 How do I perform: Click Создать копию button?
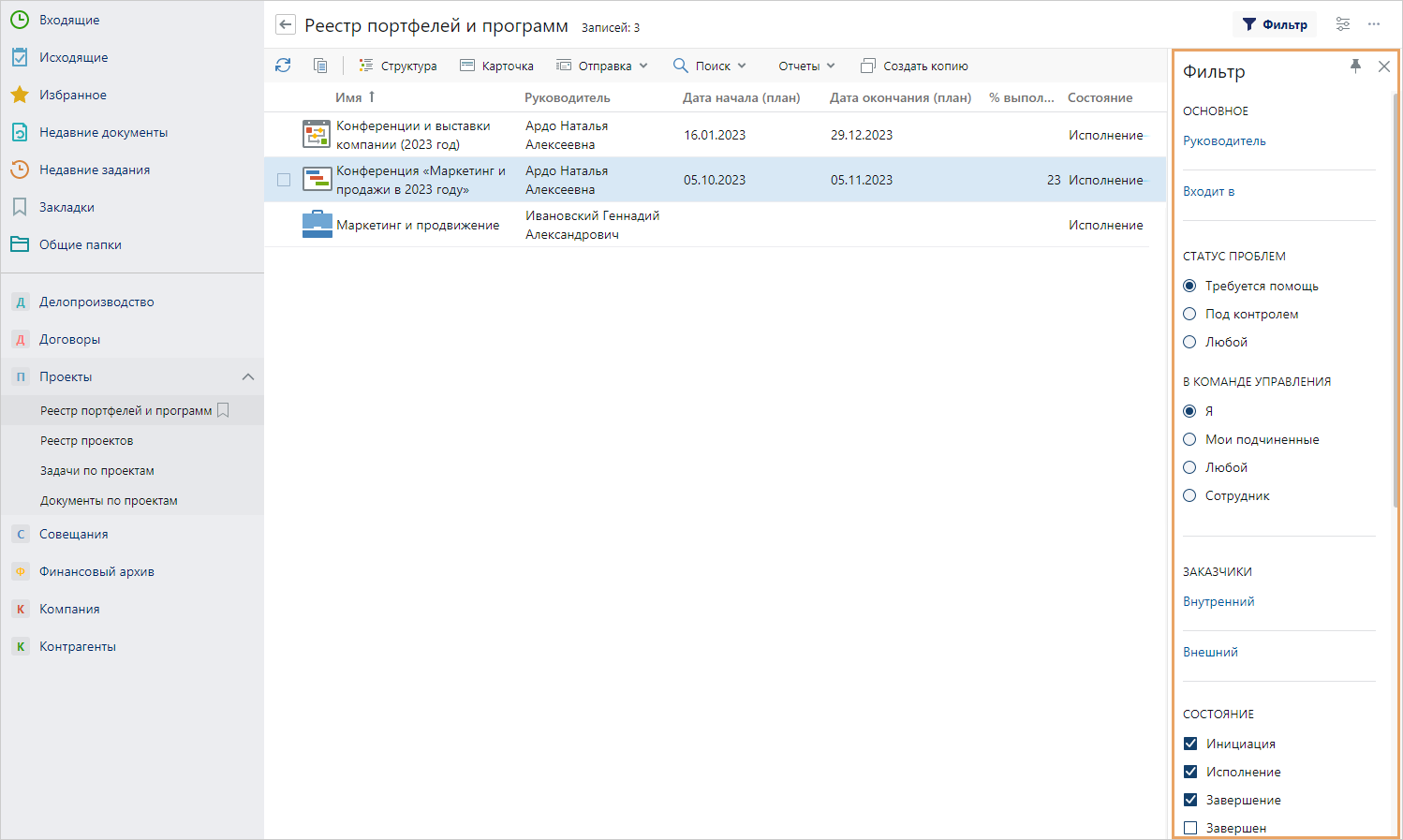pos(914,66)
